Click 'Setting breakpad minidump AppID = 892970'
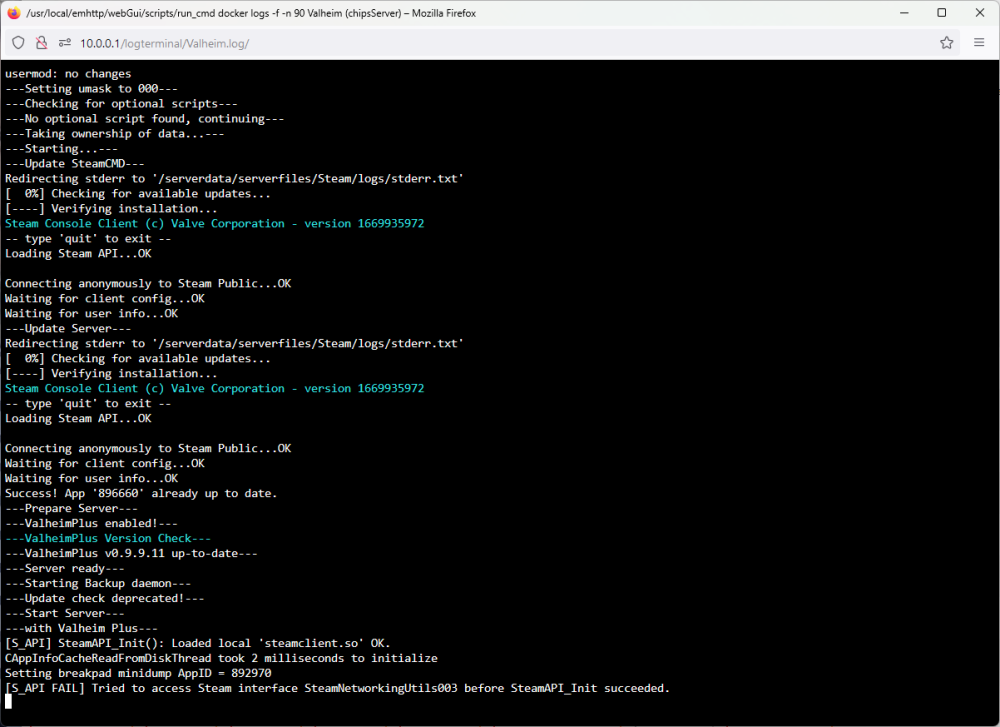The image size is (1000, 727). [x=138, y=673]
